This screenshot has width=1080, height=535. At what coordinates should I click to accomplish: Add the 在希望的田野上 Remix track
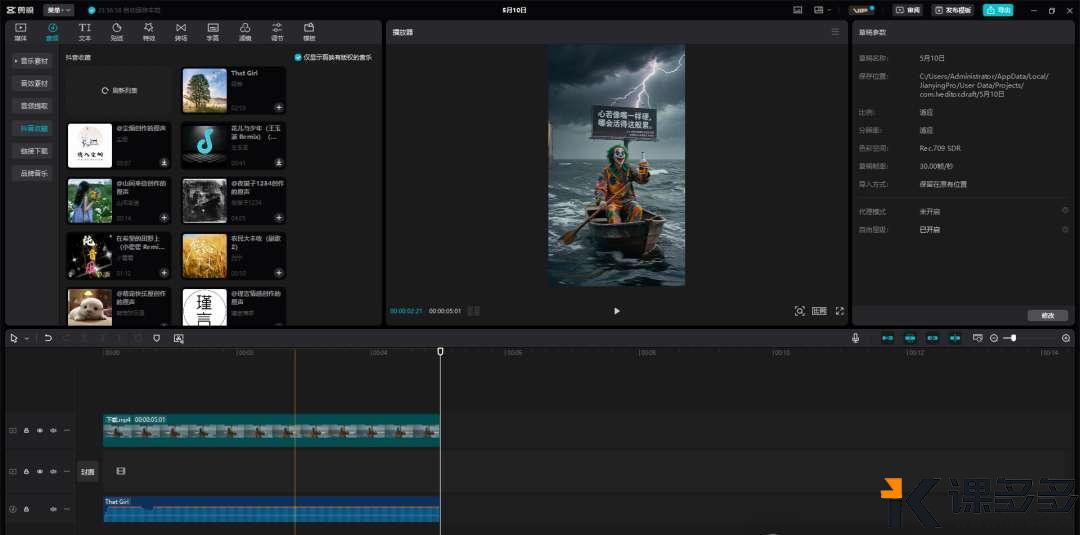coord(165,273)
